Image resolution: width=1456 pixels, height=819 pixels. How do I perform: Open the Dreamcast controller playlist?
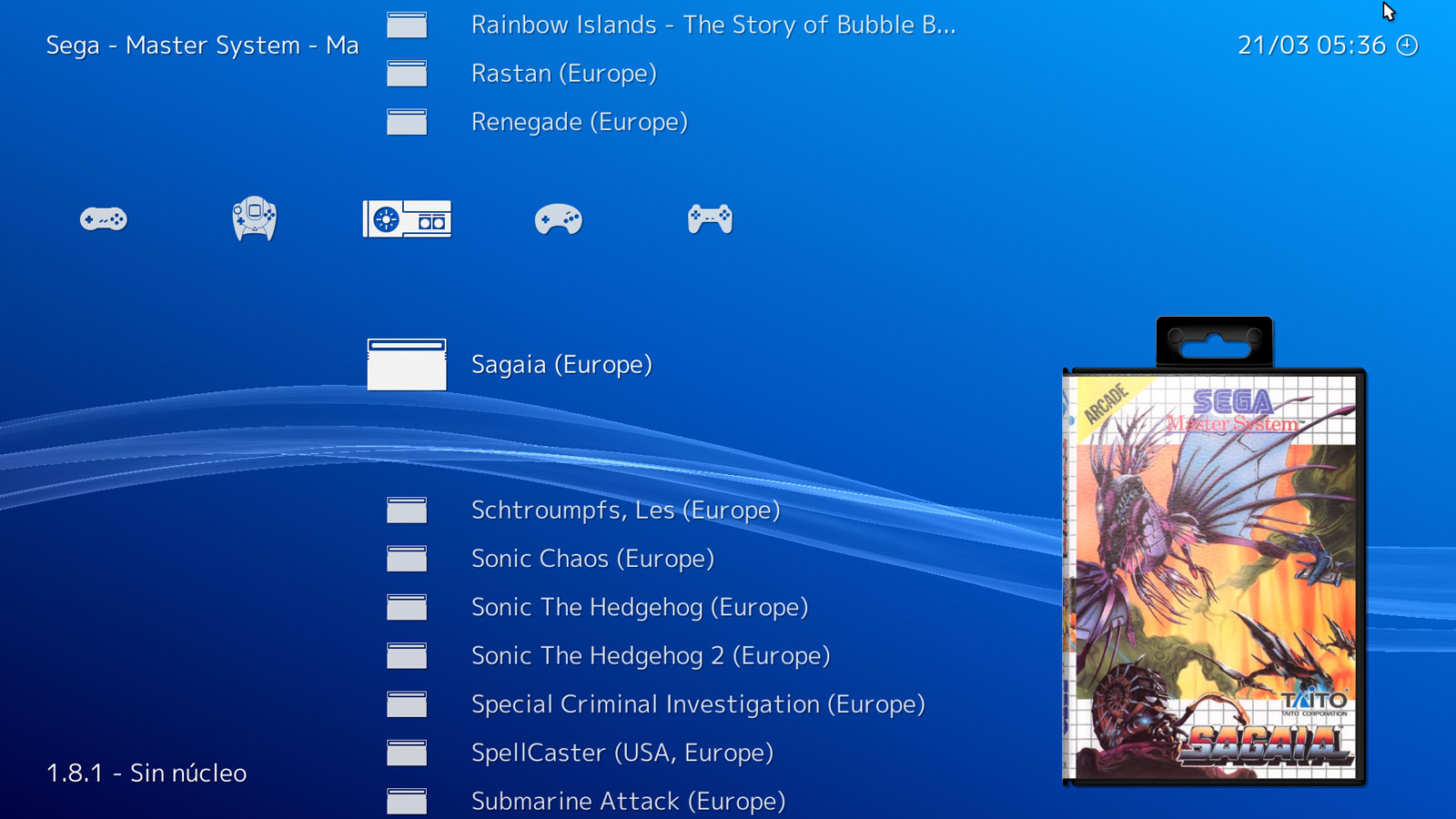pyautogui.click(x=254, y=219)
